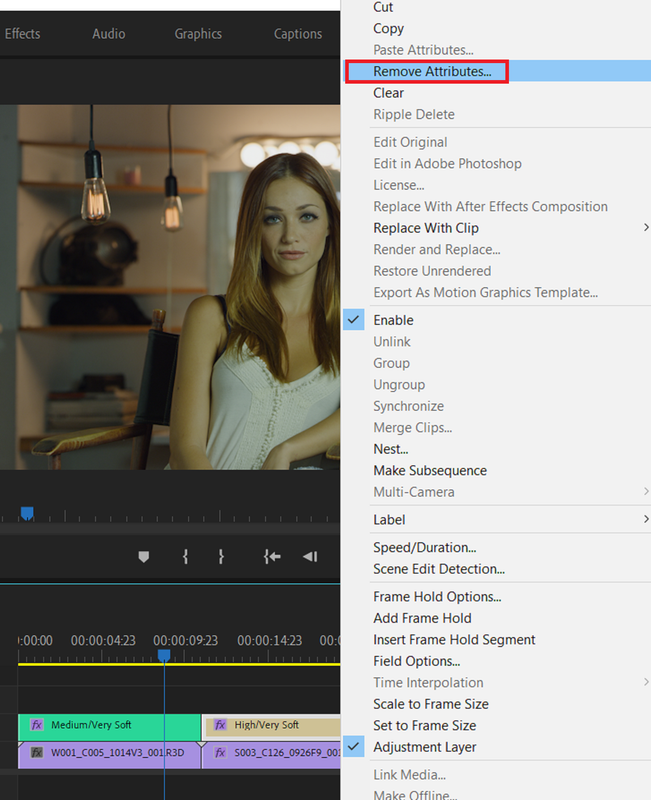Open the Graphics workspace tab
651x800 pixels.
(198, 34)
